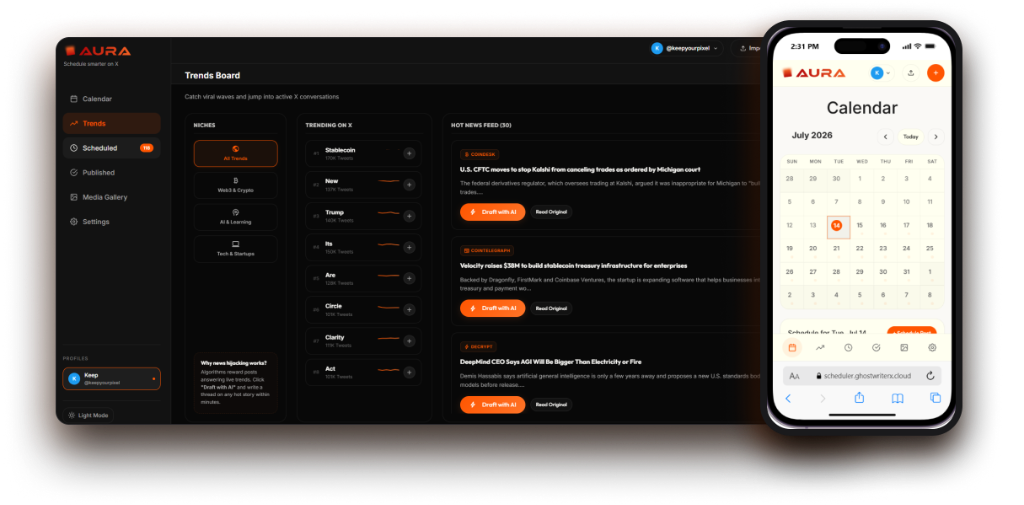
Task: Click the AURA logo in desktop sidebar
Action: tap(98, 51)
